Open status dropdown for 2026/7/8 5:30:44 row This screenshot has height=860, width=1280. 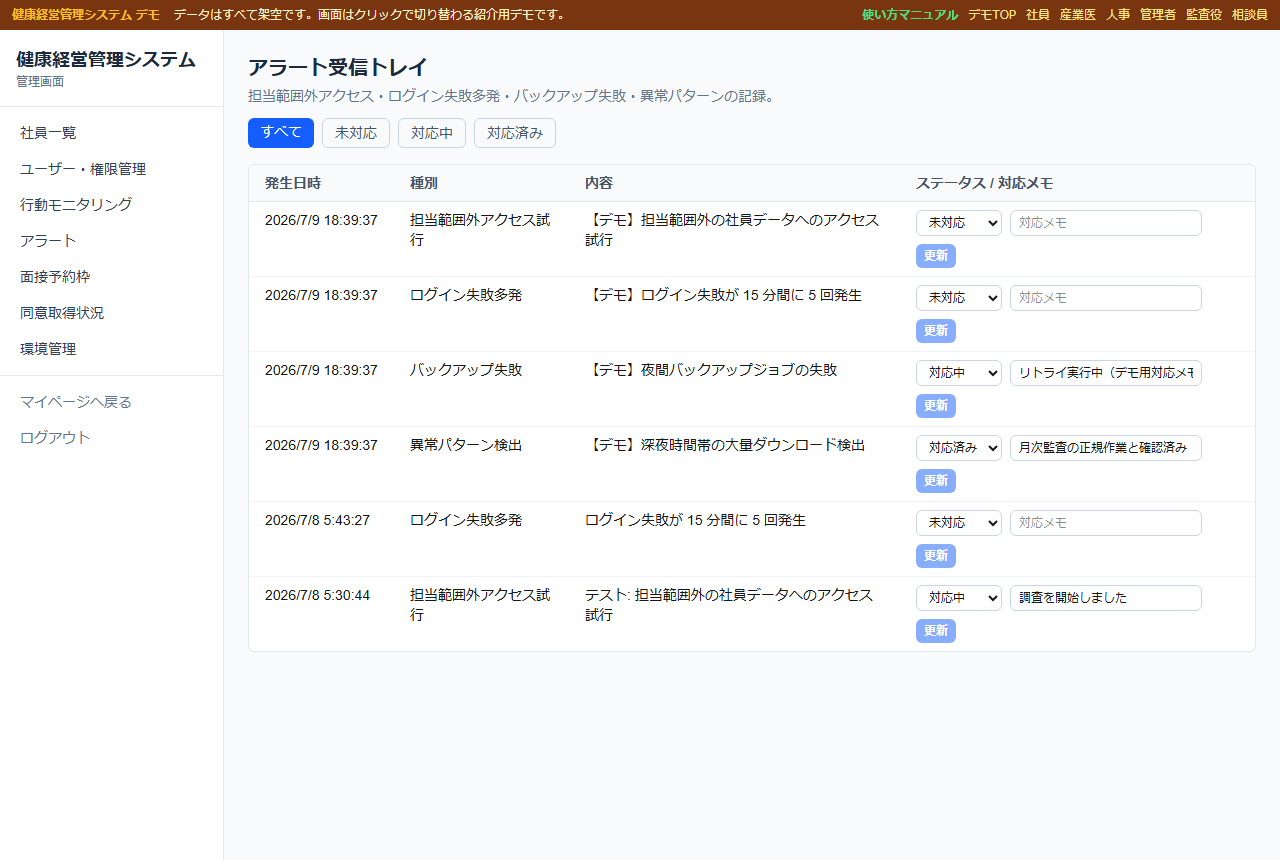click(959, 598)
